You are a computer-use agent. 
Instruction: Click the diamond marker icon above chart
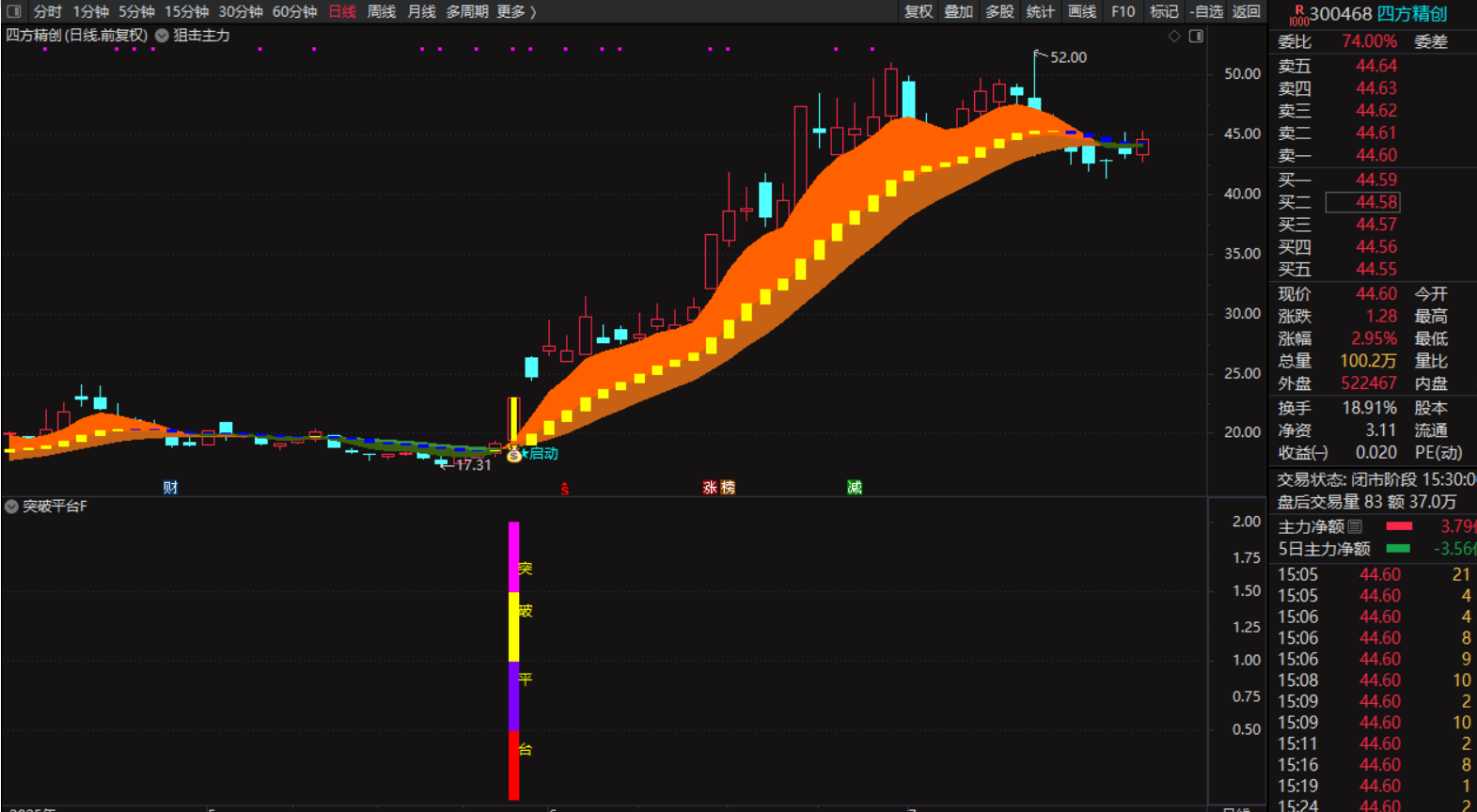1173,36
